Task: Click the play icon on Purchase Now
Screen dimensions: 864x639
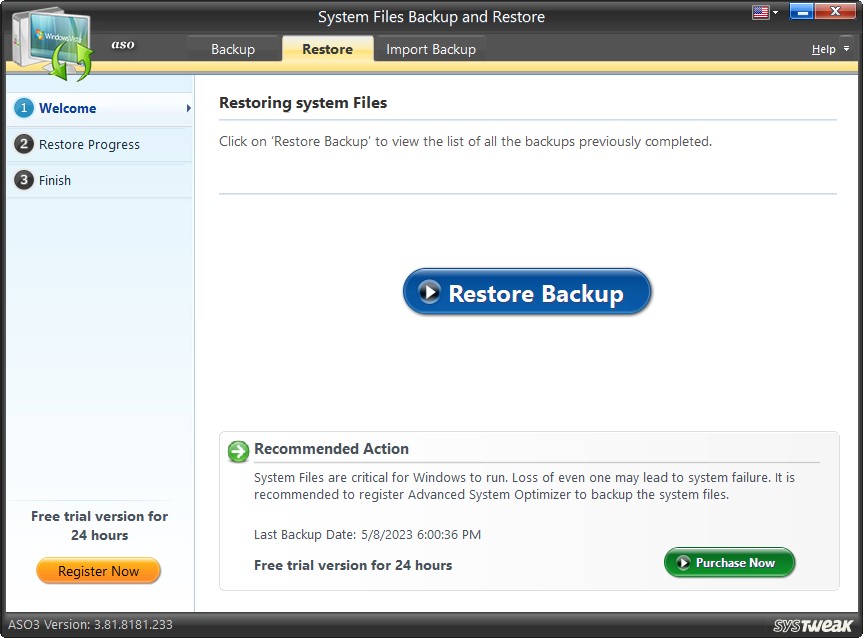Action: (683, 563)
